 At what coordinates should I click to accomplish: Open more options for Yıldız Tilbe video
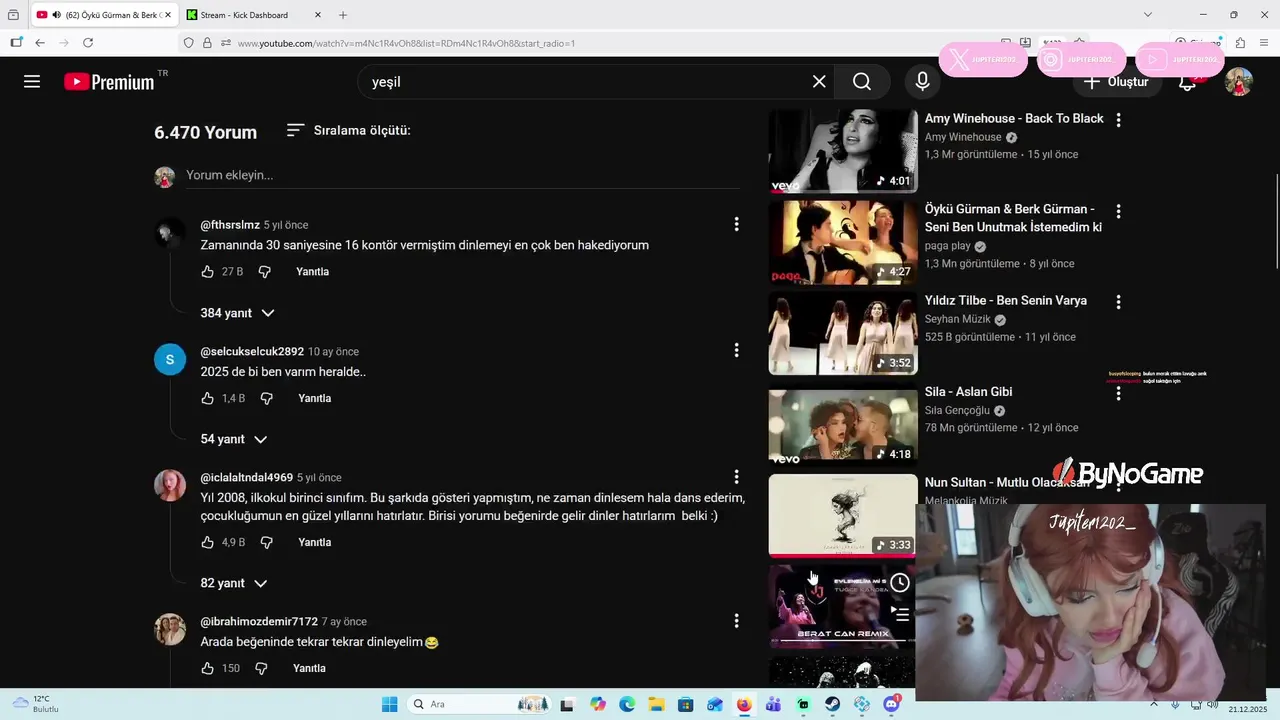(x=1118, y=302)
